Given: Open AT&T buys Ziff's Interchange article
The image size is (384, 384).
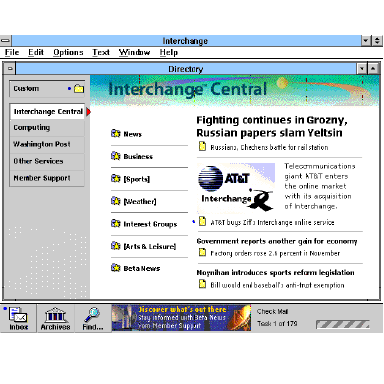Looking at the screenshot, I should (x=272, y=222).
